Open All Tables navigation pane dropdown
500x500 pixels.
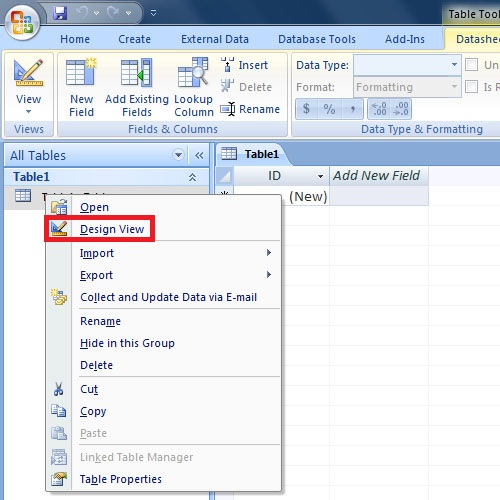tap(178, 155)
